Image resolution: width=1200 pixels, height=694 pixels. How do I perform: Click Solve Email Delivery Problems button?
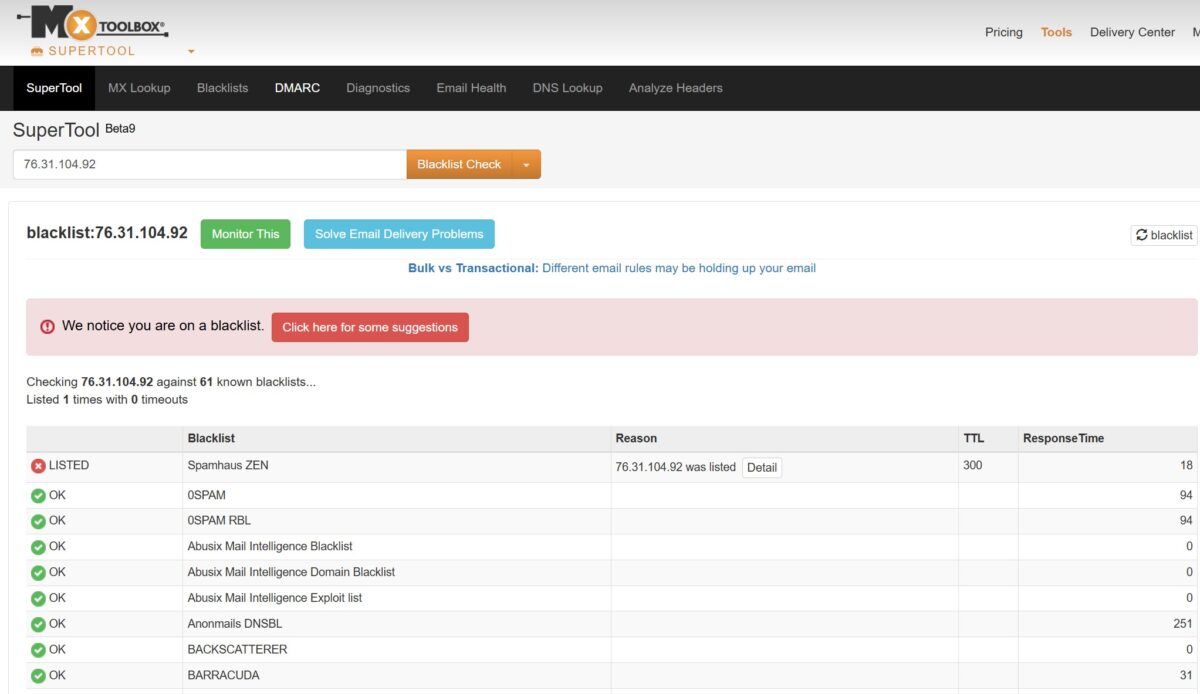point(399,234)
